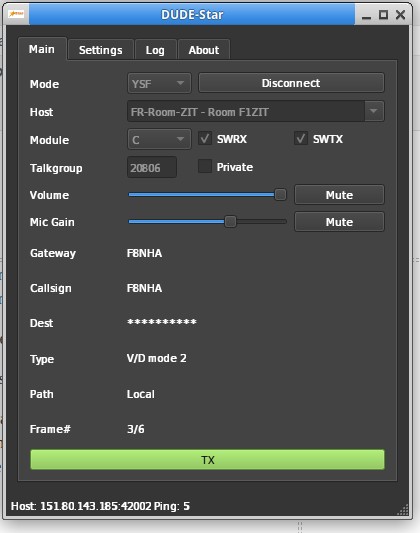420x533 pixels.
Task: Switch to the Settings tab
Action: coord(101,50)
